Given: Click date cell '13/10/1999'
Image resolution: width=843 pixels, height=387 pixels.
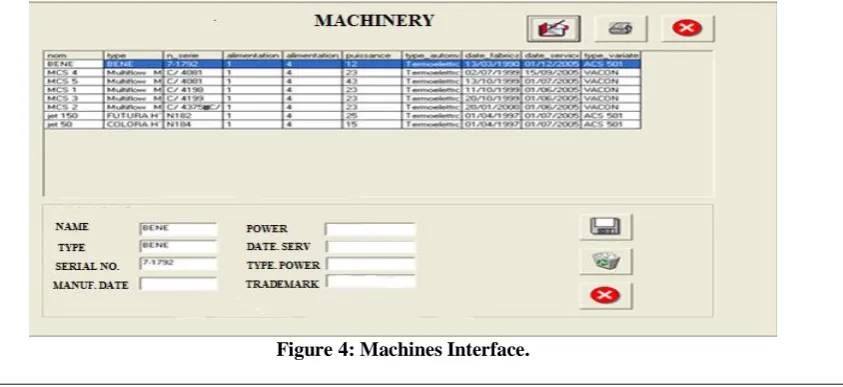Looking at the screenshot, I should 491,81.
